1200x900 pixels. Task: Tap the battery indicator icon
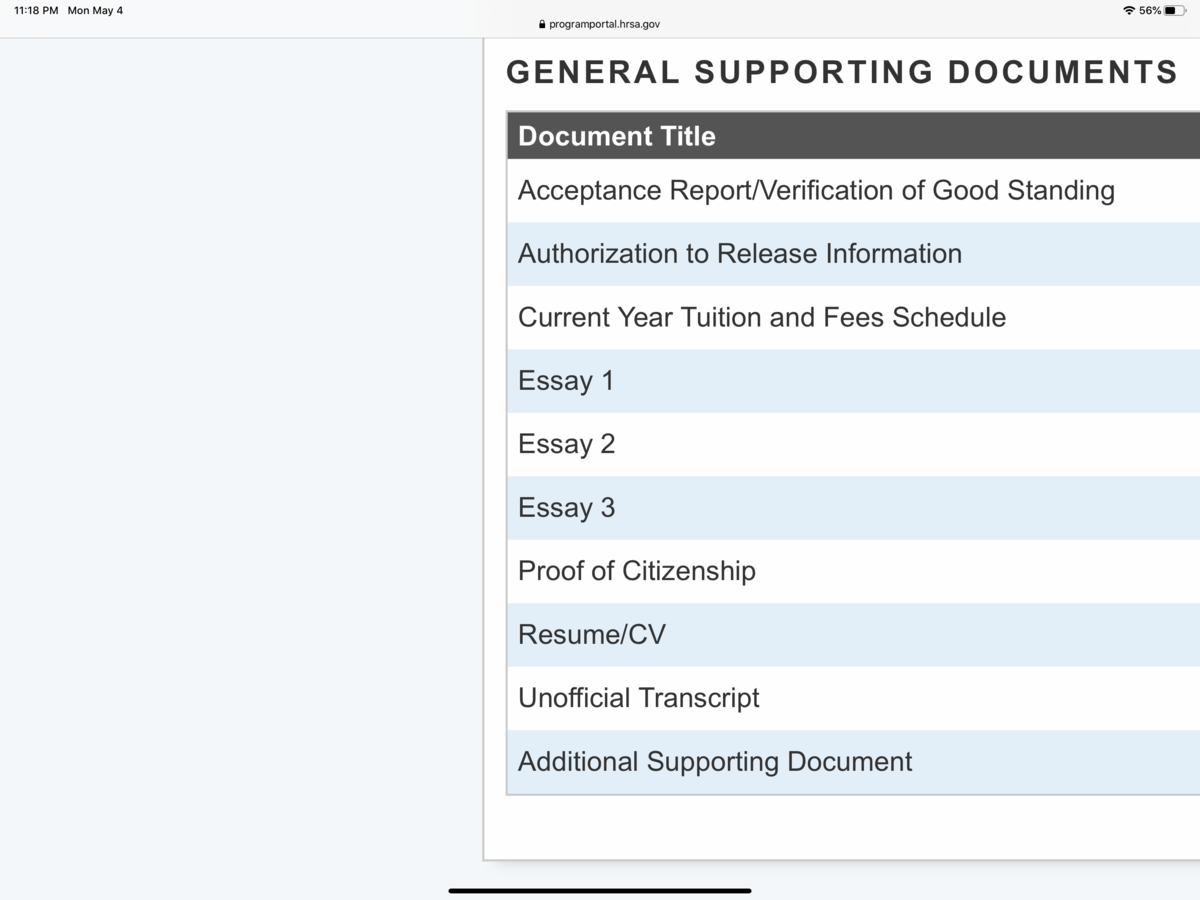tap(1174, 11)
